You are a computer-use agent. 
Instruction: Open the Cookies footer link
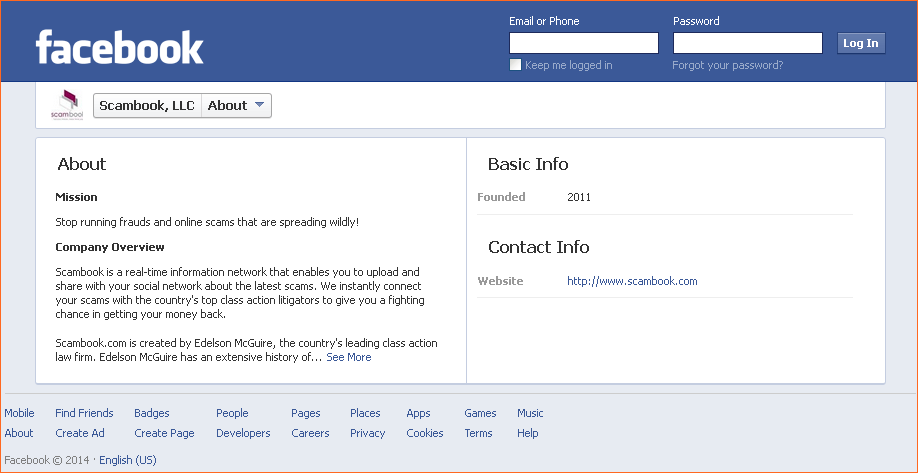(424, 433)
